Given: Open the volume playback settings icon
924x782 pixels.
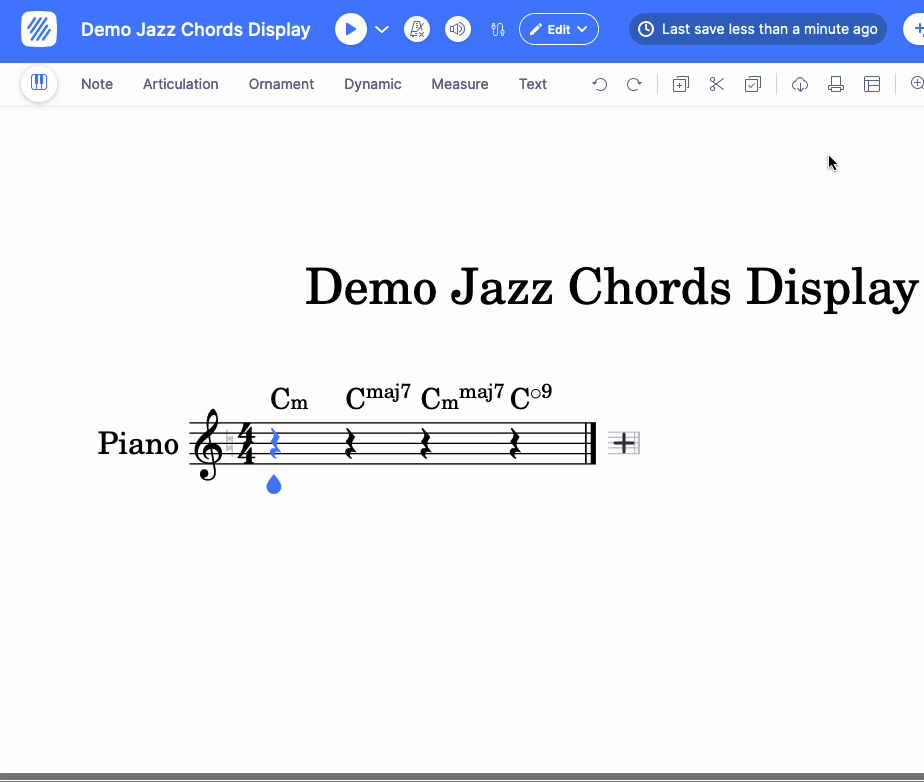Looking at the screenshot, I should [457, 30].
